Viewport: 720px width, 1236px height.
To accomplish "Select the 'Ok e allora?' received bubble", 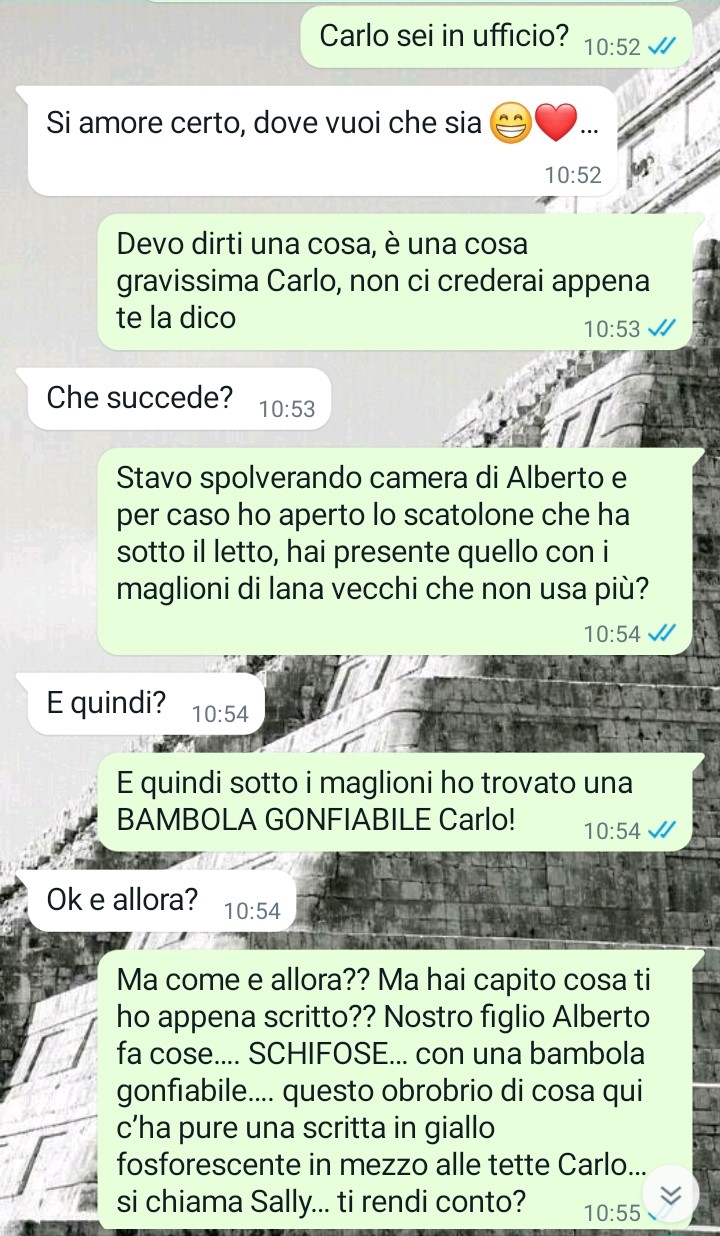I will click(162, 900).
